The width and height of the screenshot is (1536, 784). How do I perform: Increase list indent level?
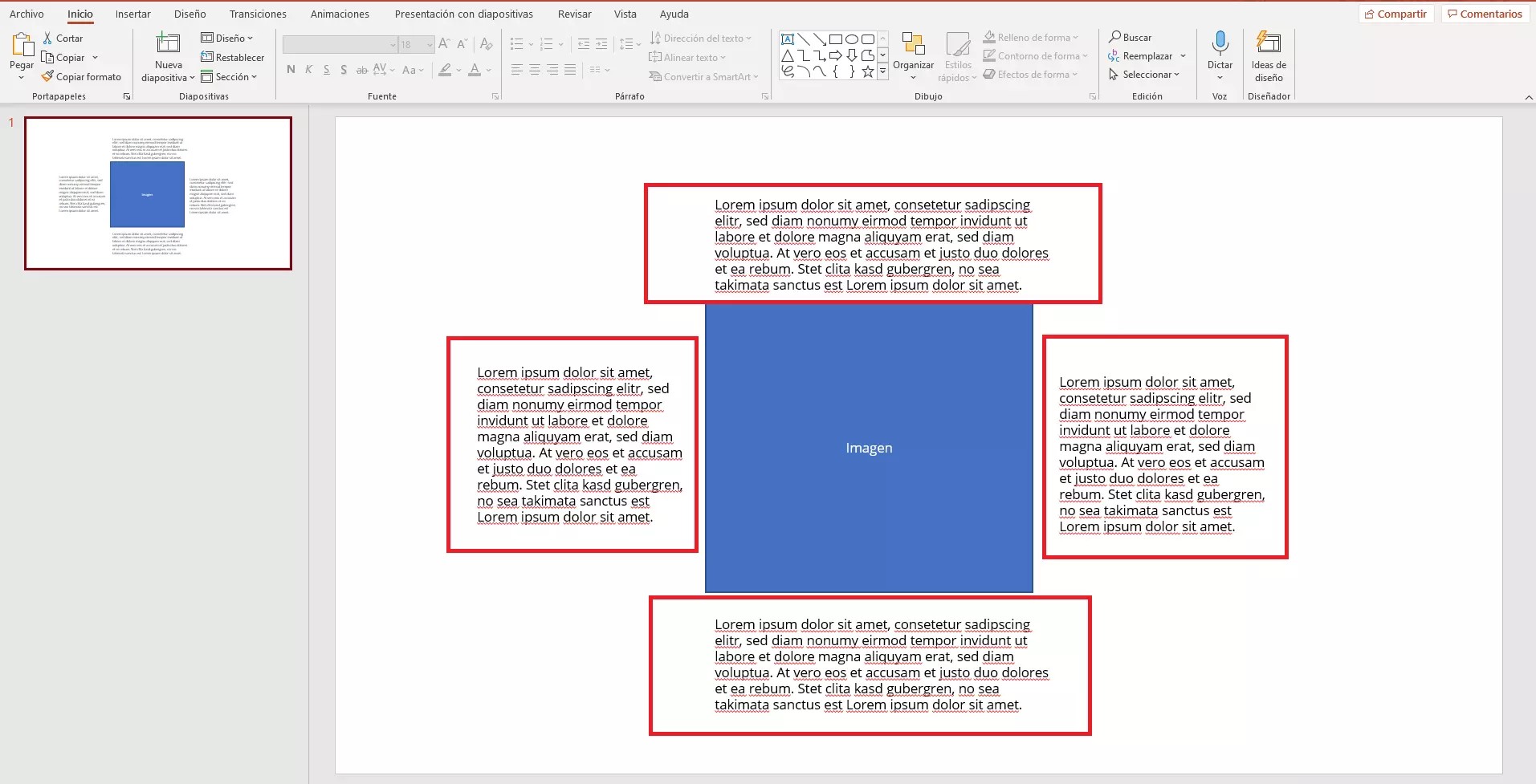coord(601,44)
